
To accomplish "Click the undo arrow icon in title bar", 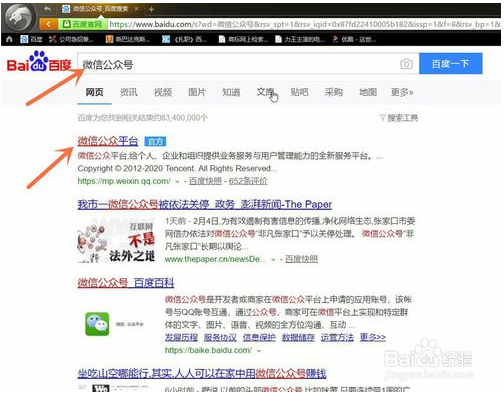I will pyautogui.click(x=47, y=9).
